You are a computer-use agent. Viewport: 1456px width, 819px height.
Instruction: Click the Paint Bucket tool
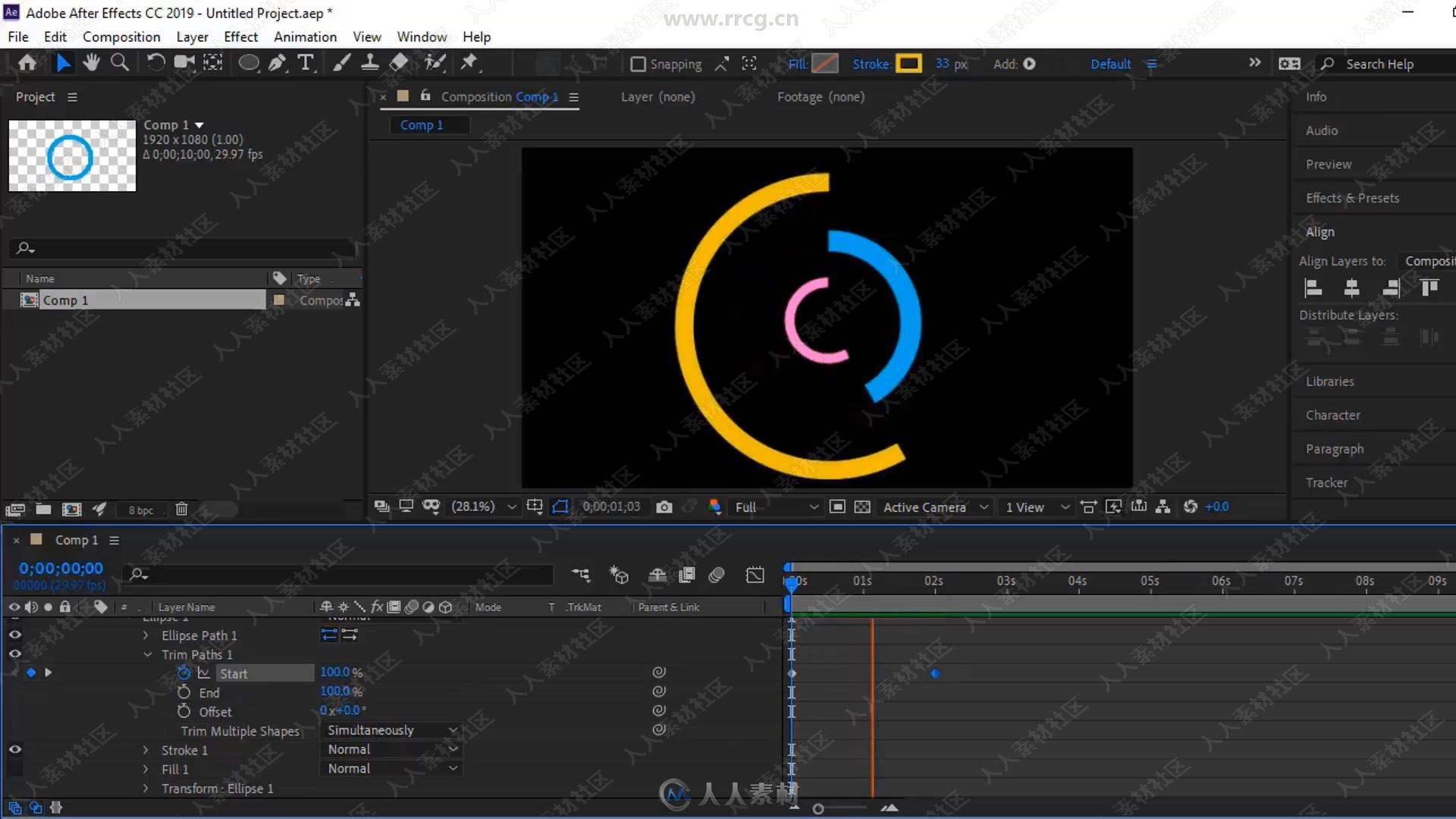pyautogui.click(x=400, y=63)
